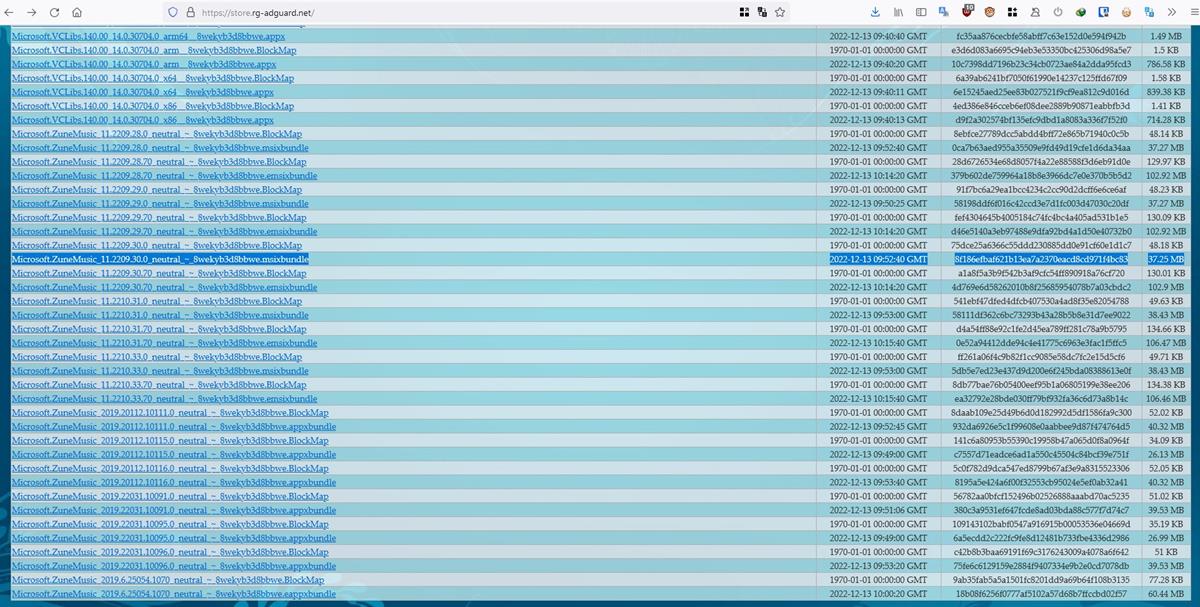Open the Library bookmarks icon

click(898, 12)
